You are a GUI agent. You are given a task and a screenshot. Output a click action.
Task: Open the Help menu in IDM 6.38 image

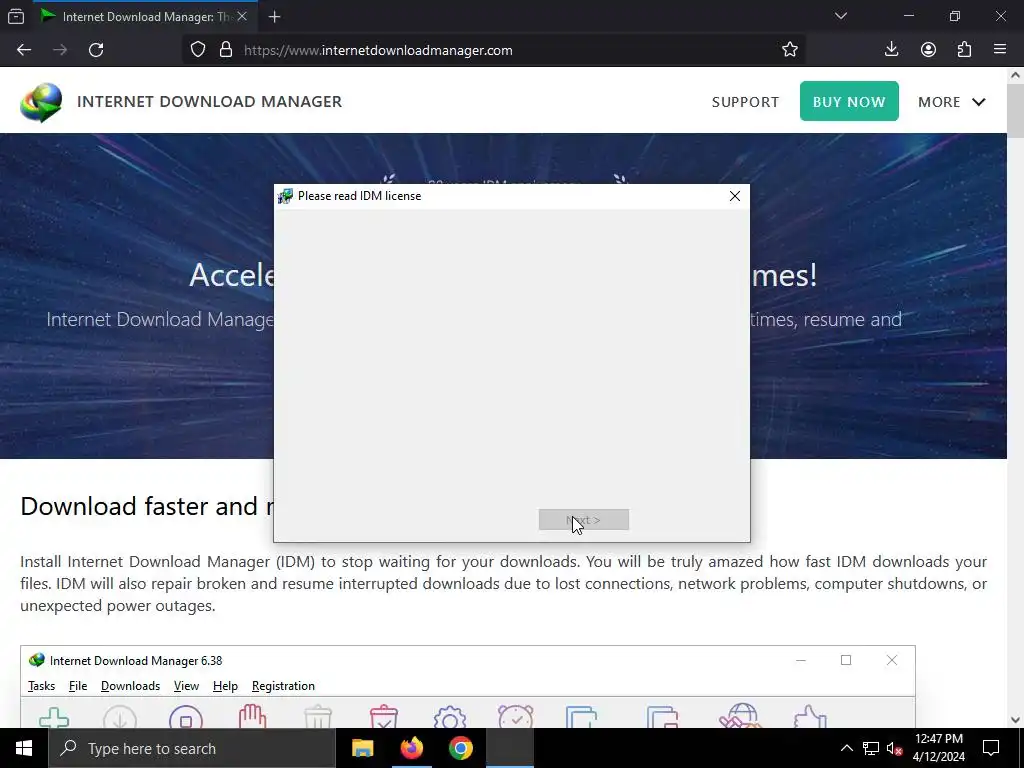coord(225,686)
